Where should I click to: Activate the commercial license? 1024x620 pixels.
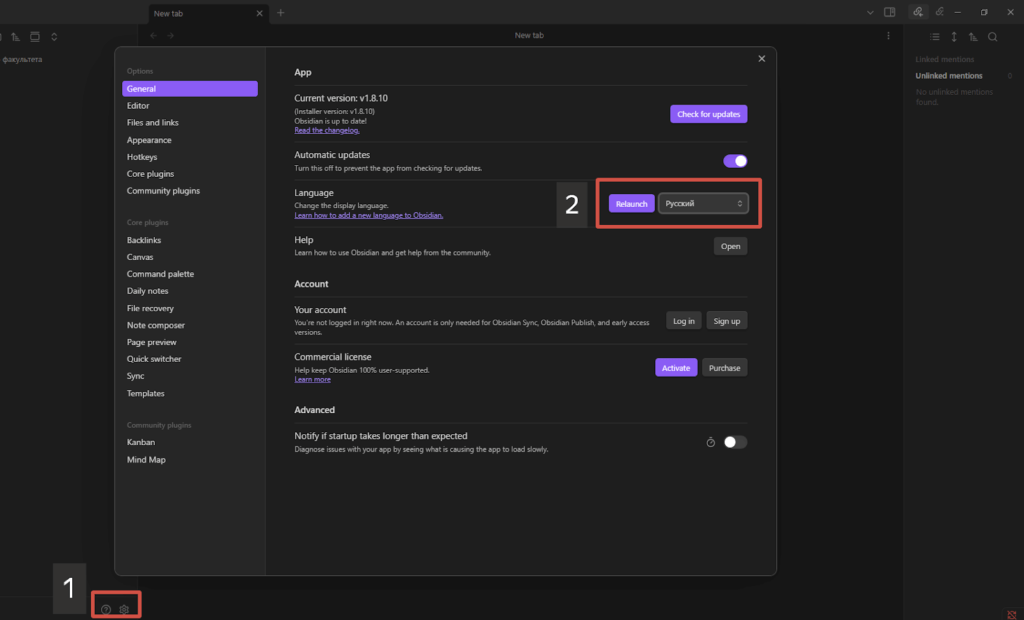click(676, 368)
